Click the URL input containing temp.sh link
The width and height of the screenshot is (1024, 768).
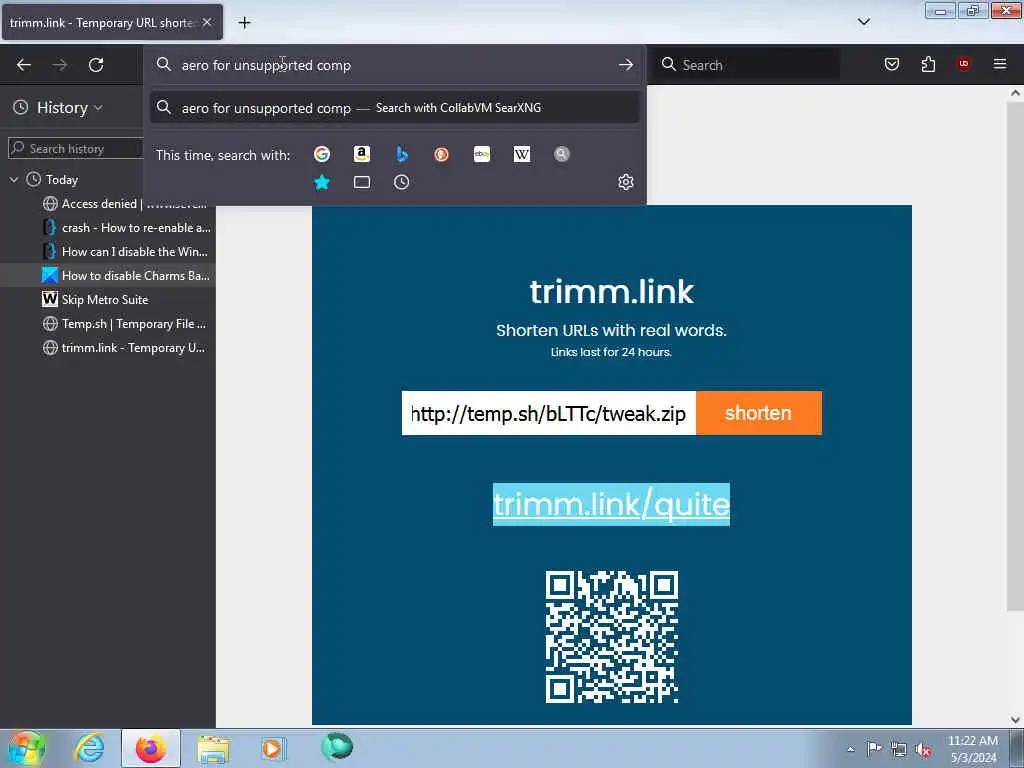click(549, 413)
